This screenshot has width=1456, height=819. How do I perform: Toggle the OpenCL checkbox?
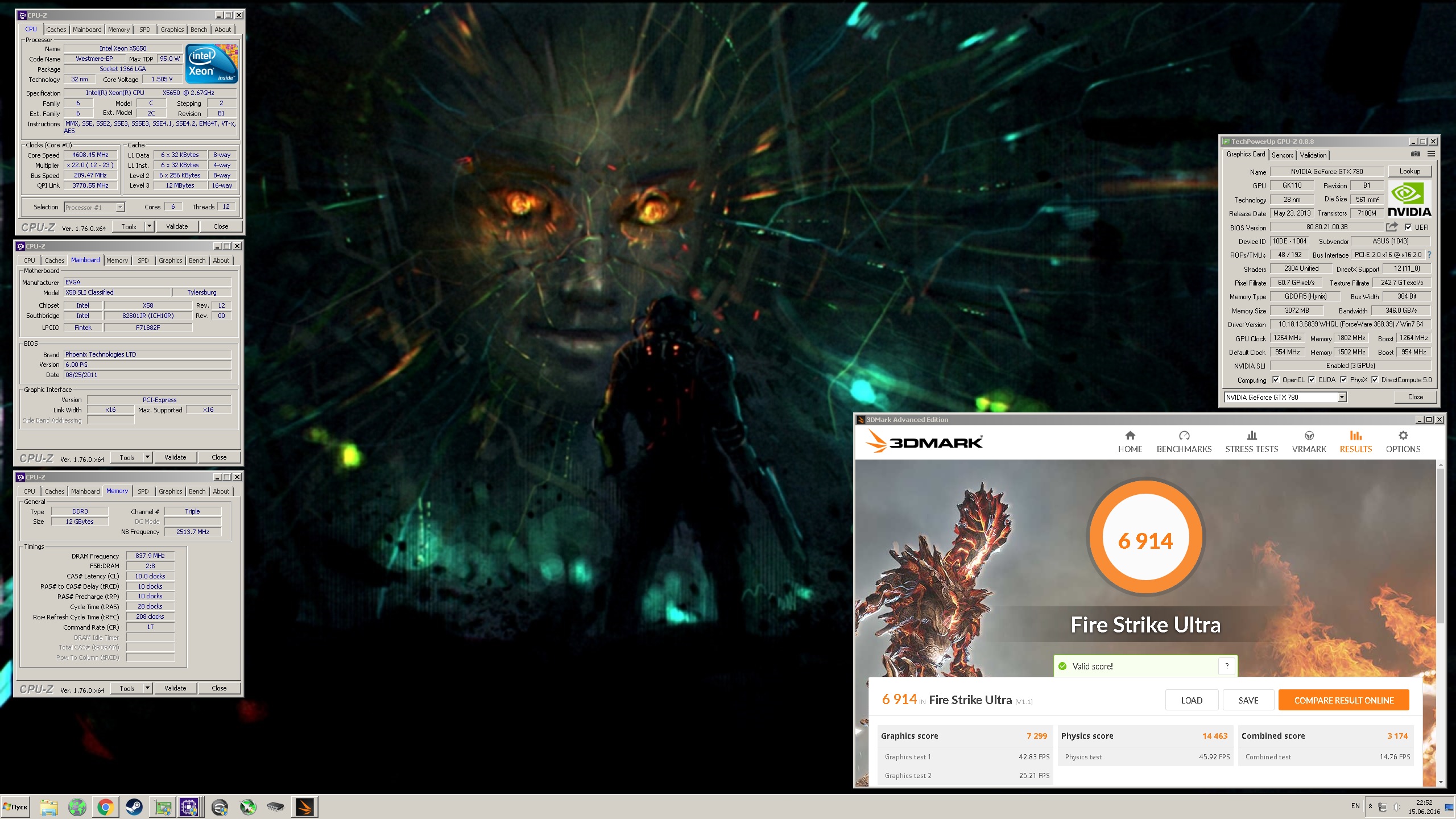(1276, 380)
